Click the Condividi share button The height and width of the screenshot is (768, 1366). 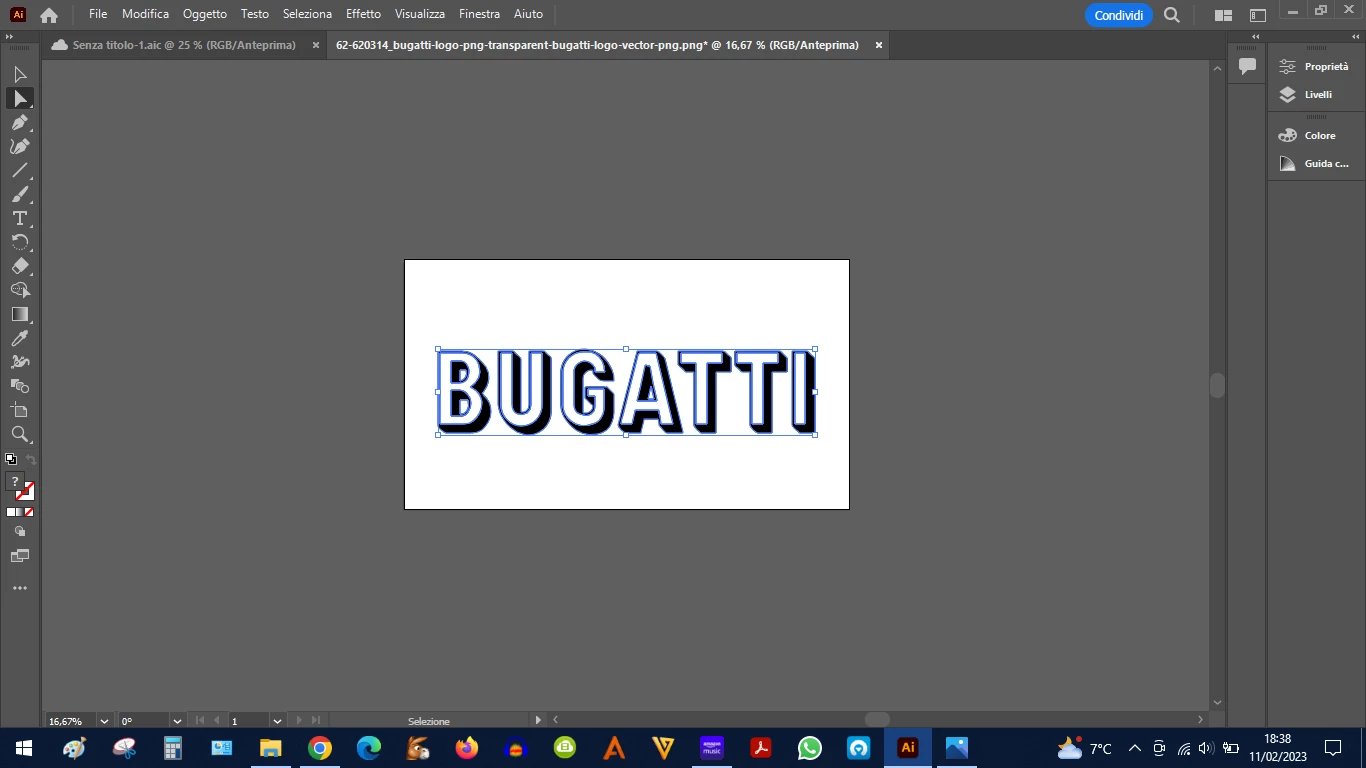[1119, 15]
